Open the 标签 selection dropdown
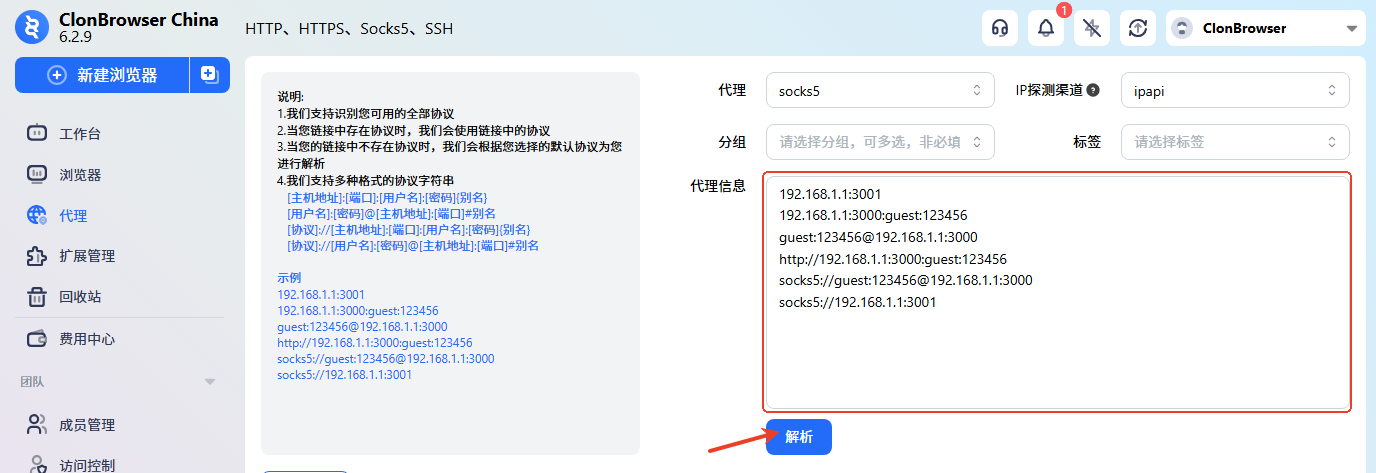This screenshot has width=1376, height=473. coord(1235,141)
